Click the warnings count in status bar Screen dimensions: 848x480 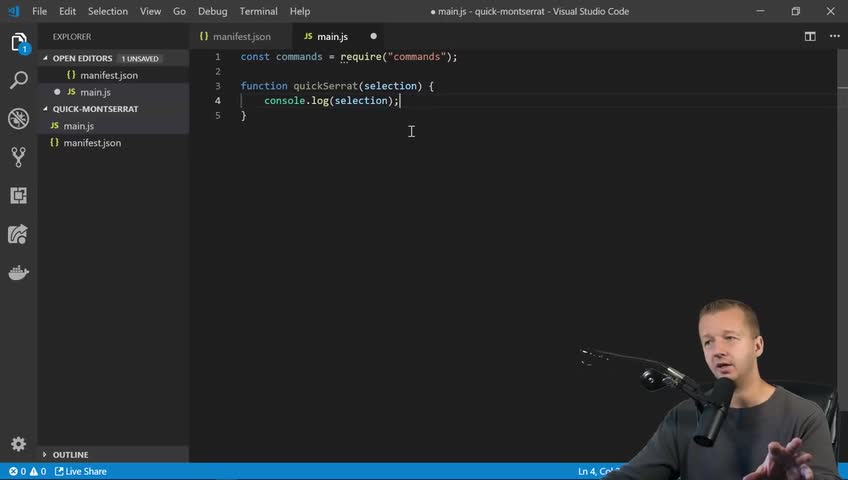coord(38,471)
